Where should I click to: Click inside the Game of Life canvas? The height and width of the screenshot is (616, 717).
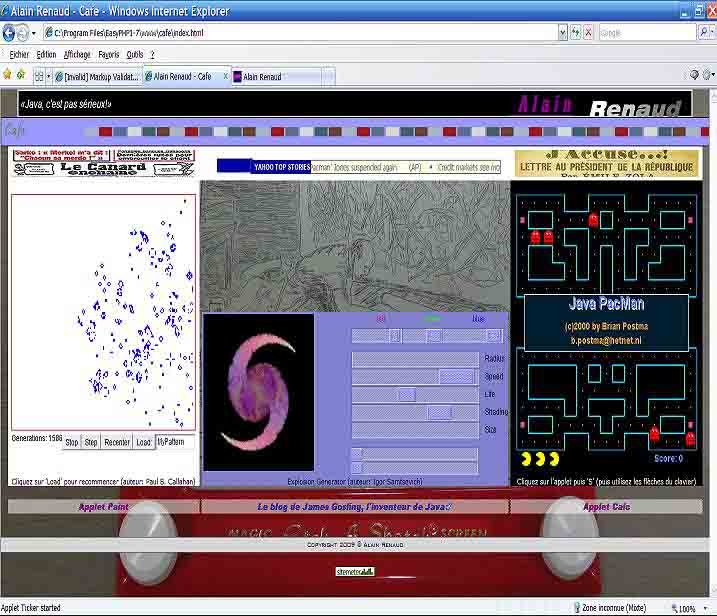(x=104, y=312)
